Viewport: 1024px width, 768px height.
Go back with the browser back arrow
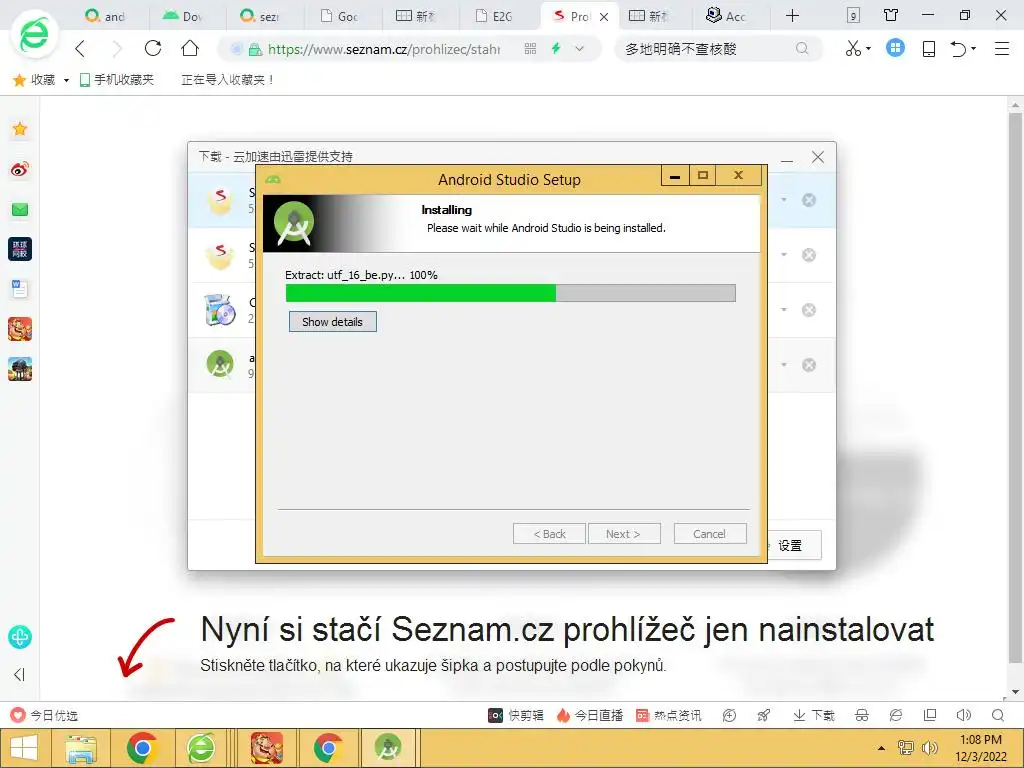pyautogui.click(x=81, y=48)
